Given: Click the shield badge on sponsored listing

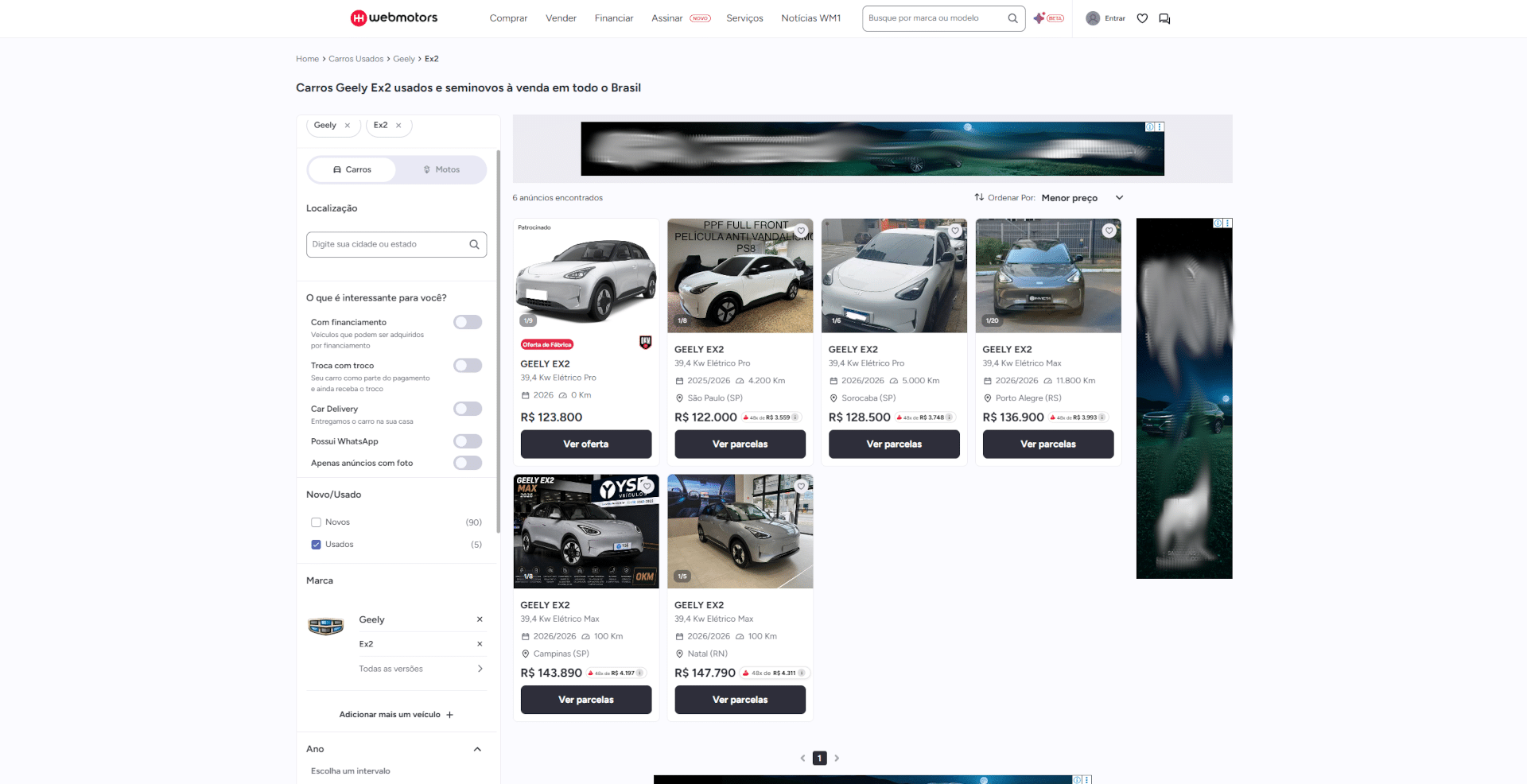Looking at the screenshot, I should click(x=645, y=343).
